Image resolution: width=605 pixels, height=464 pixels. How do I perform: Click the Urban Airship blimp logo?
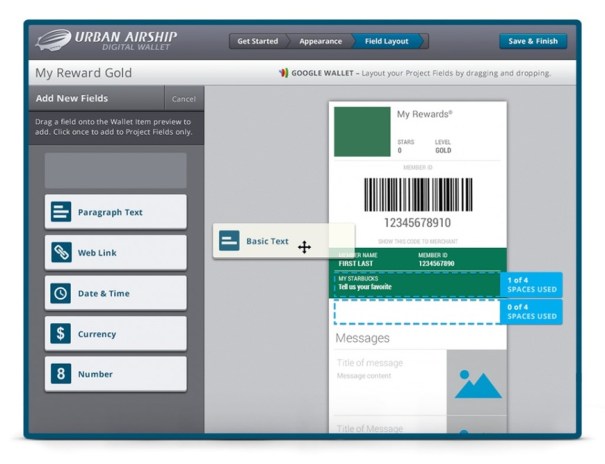[x=54, y=42]
